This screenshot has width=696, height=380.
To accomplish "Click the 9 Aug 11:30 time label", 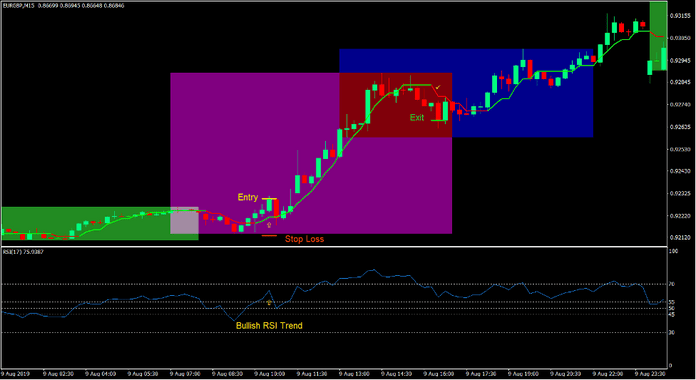I will click(x=312, y=374).
